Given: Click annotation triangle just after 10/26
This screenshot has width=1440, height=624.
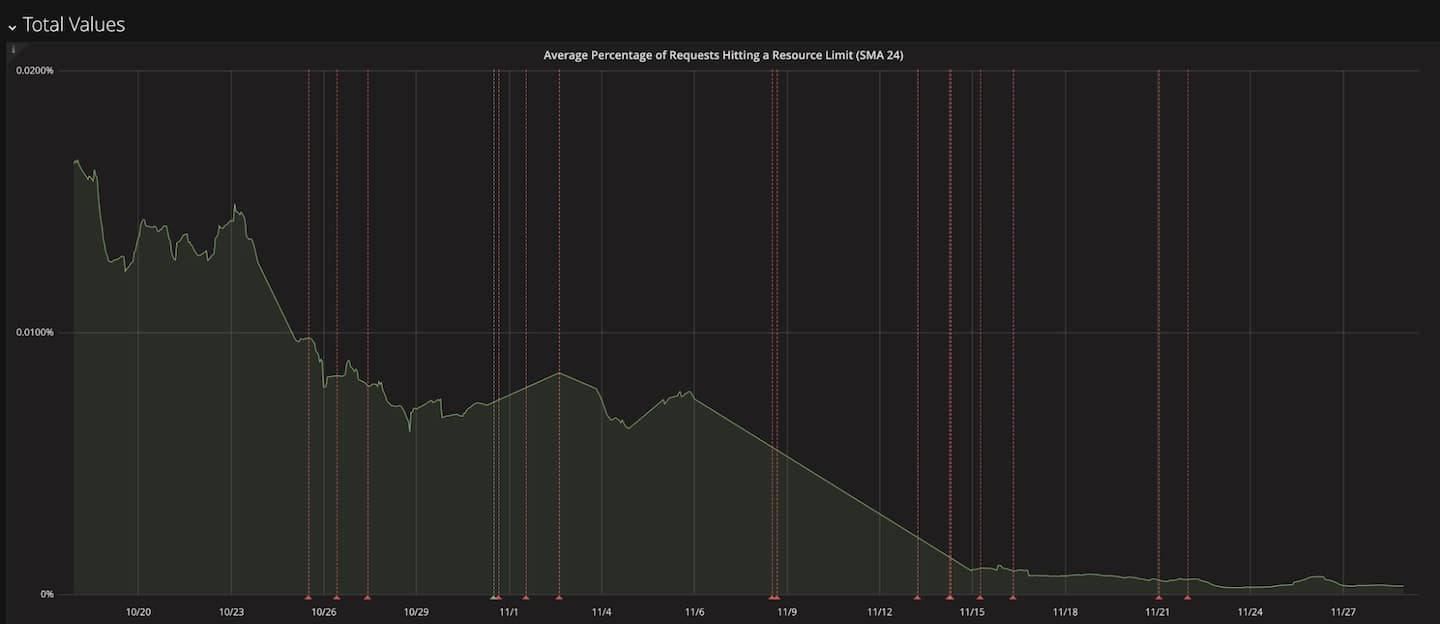Looking at the screenshot, I should coord(336,597).
